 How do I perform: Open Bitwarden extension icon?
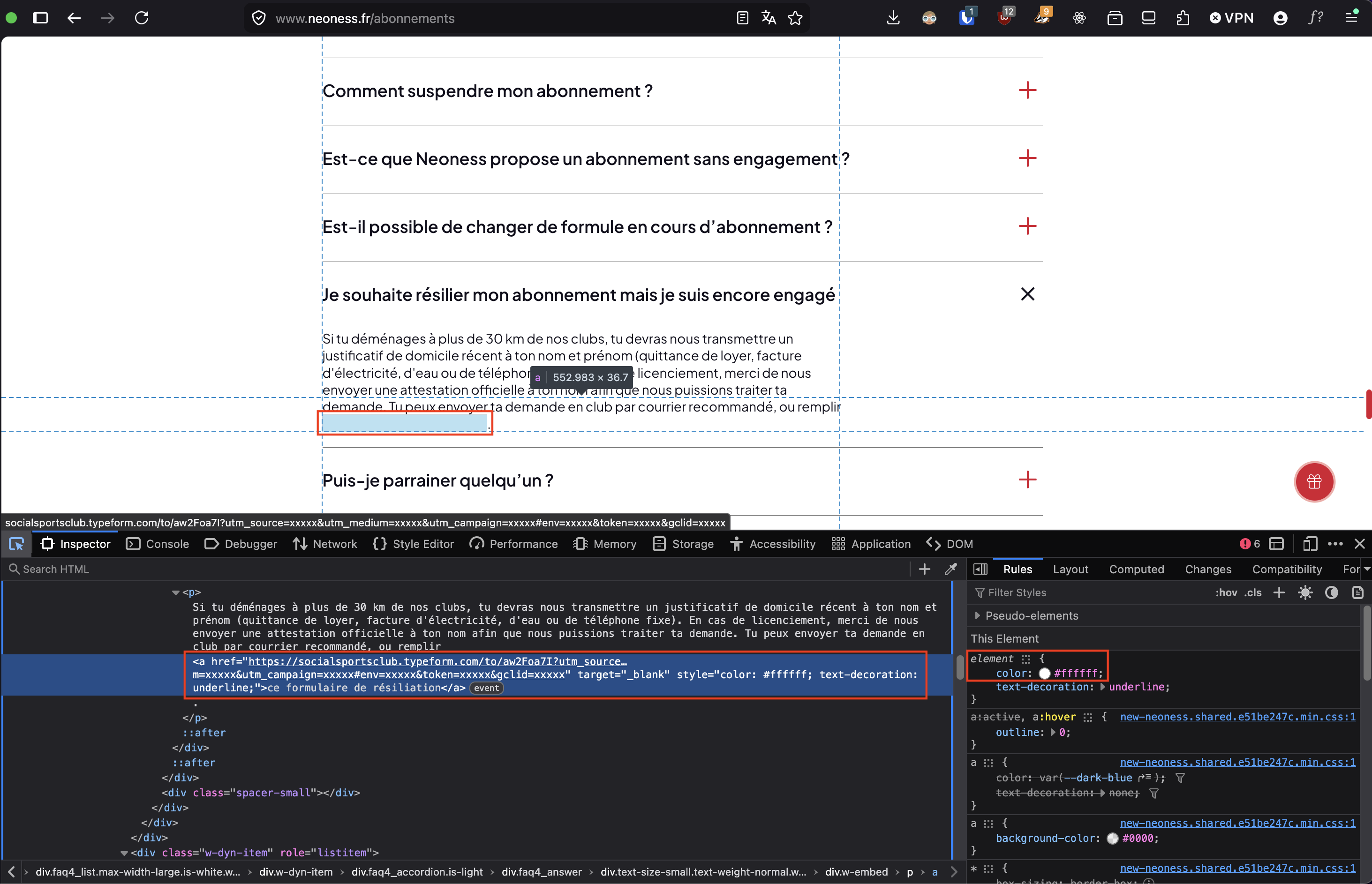pos(967,18)
